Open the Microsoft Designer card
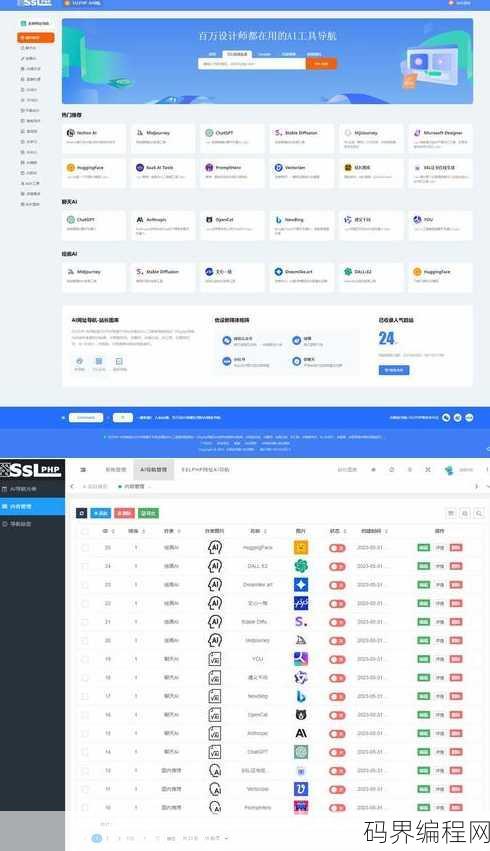 tap(440, 138)
